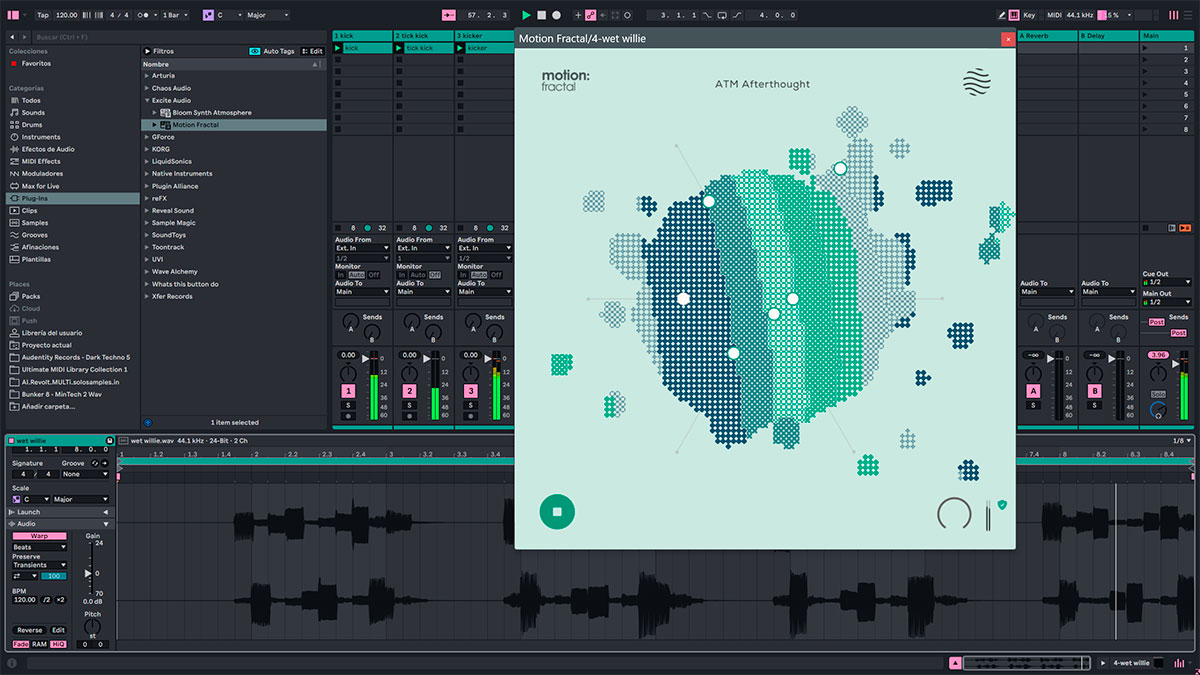Expand the Xfer Records folder
This screenshot has height=675, width=1200.
tap(147, 296)
